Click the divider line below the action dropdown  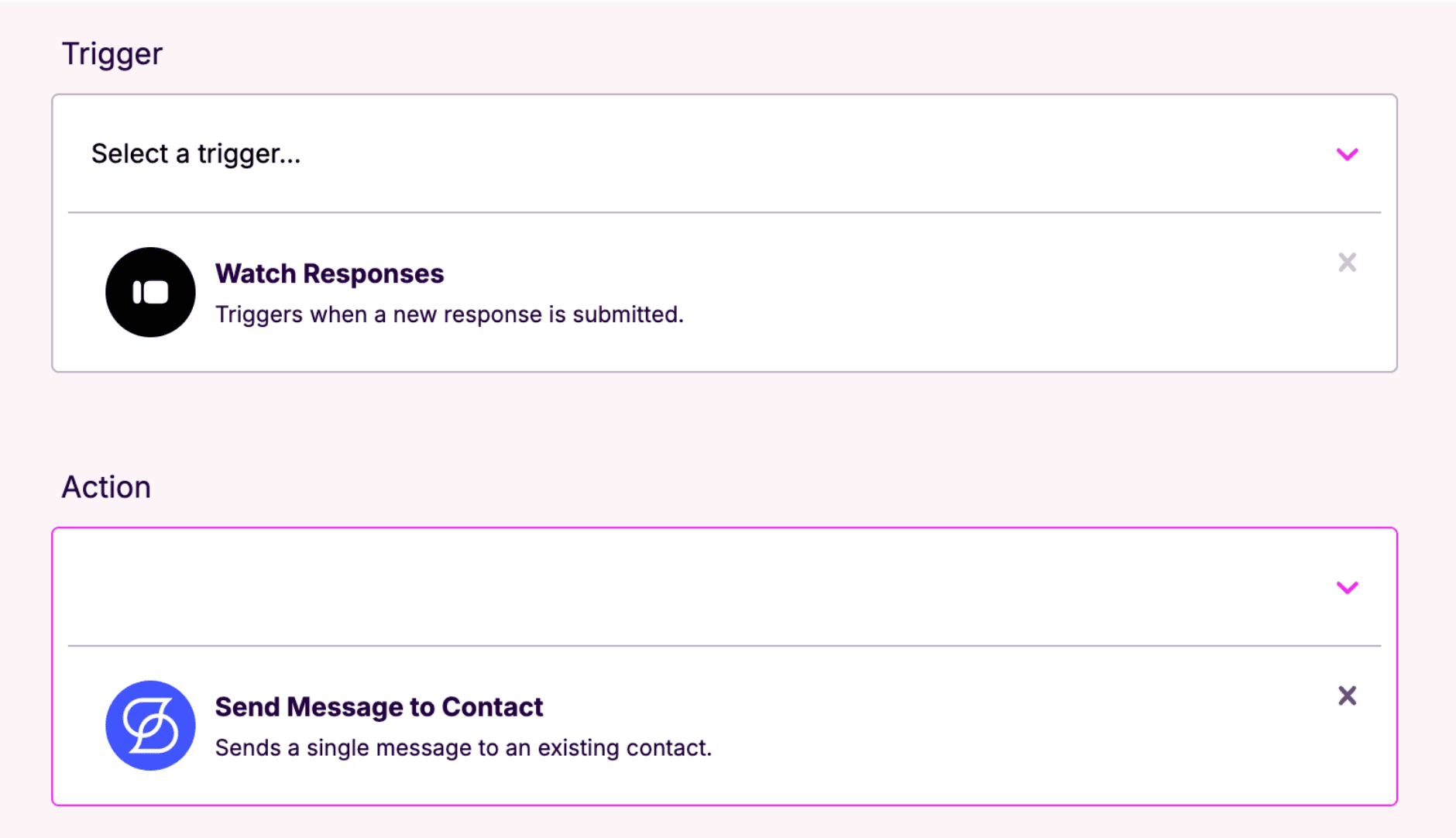click(x=724, y=645)
